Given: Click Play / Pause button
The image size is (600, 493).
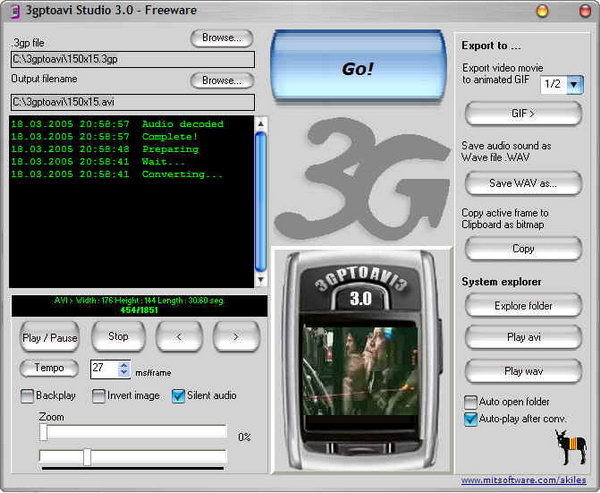Looking at the screenshot, I should [x=50, y=337].
